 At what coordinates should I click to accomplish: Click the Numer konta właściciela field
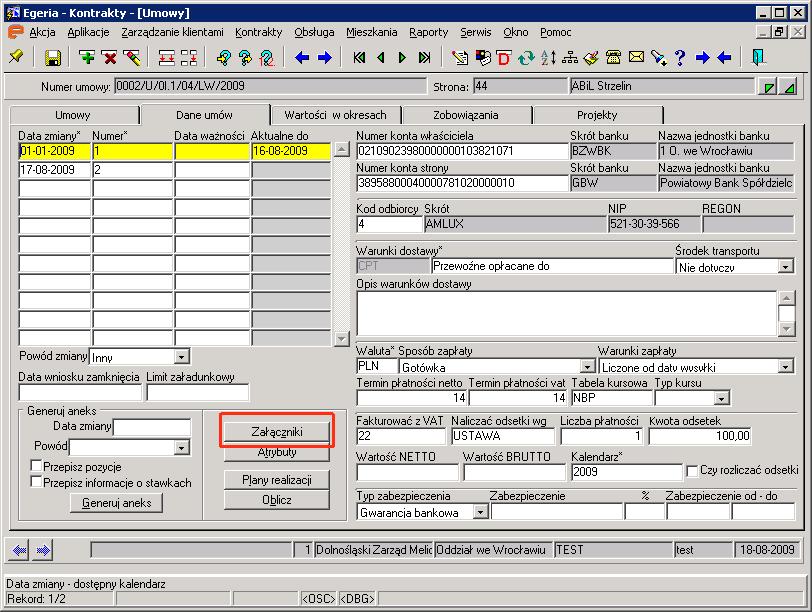tap(462, 151)
